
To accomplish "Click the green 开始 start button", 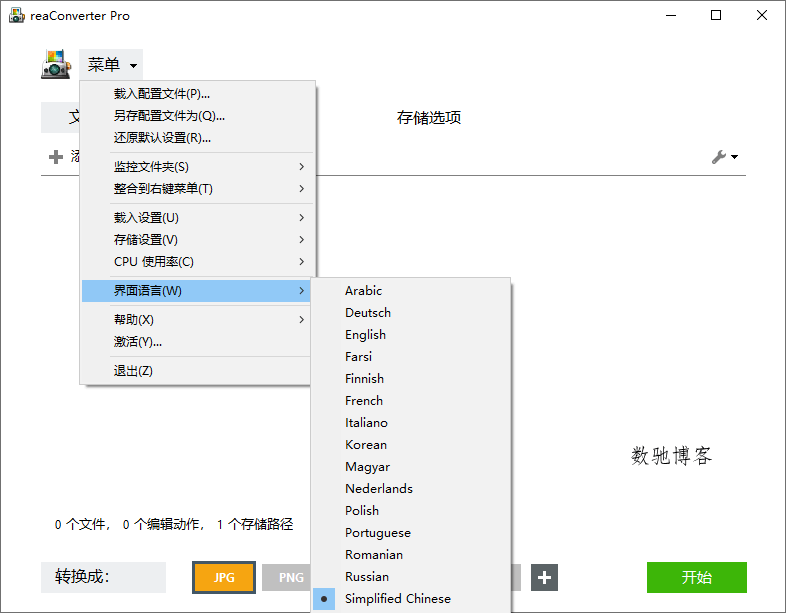I will 697,577.
